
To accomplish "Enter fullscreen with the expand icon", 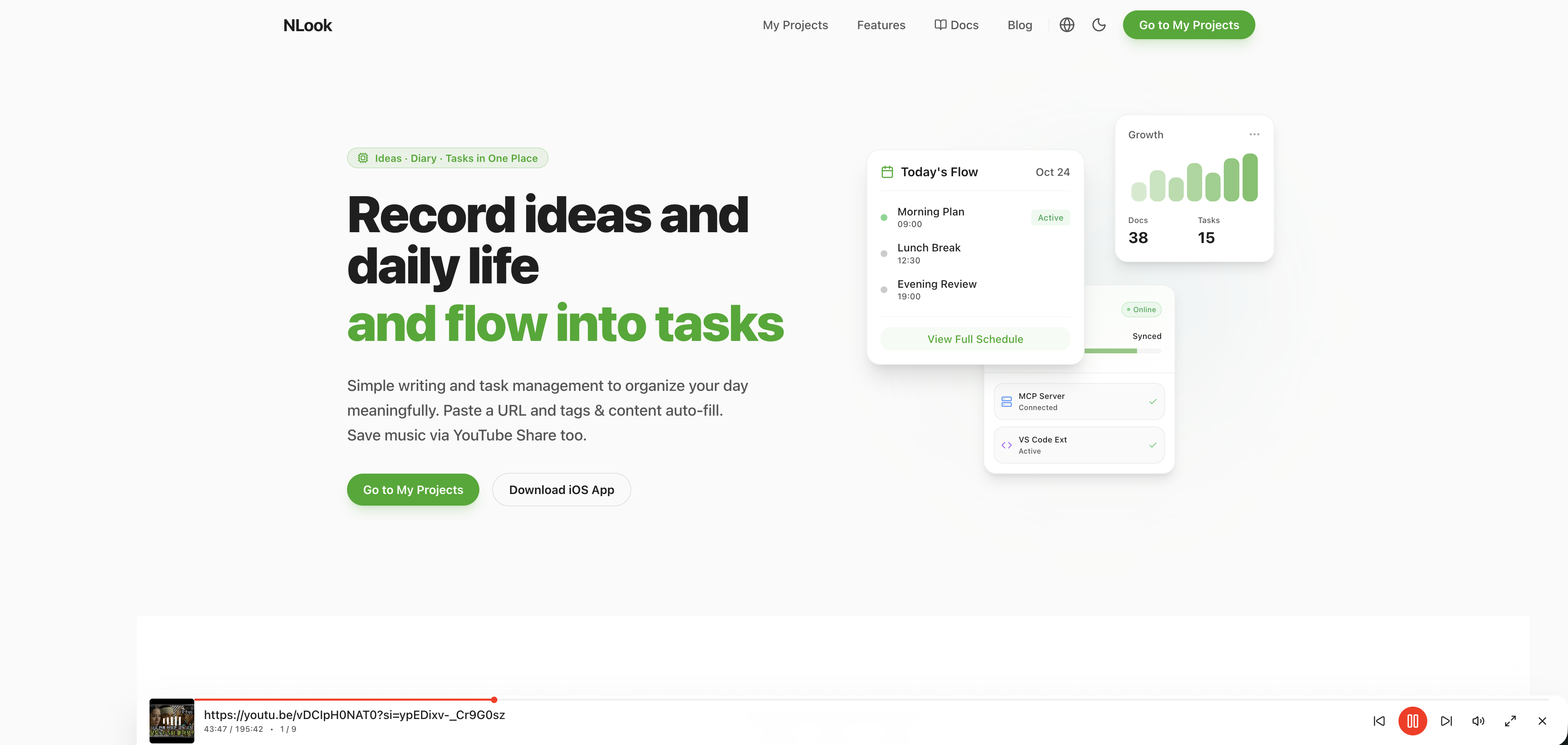I will pos(1510,721).
